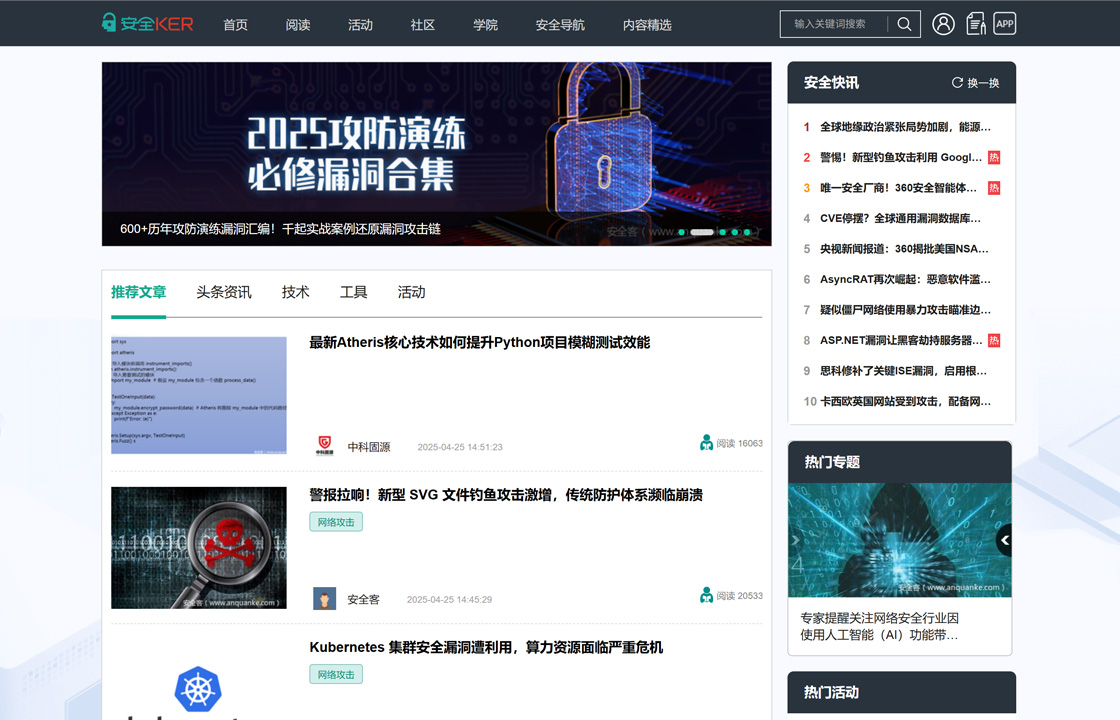This screenshot has width=1120, height=720.
Task: Open 安全导航 in the top navigation
Action: coord(560,25)
